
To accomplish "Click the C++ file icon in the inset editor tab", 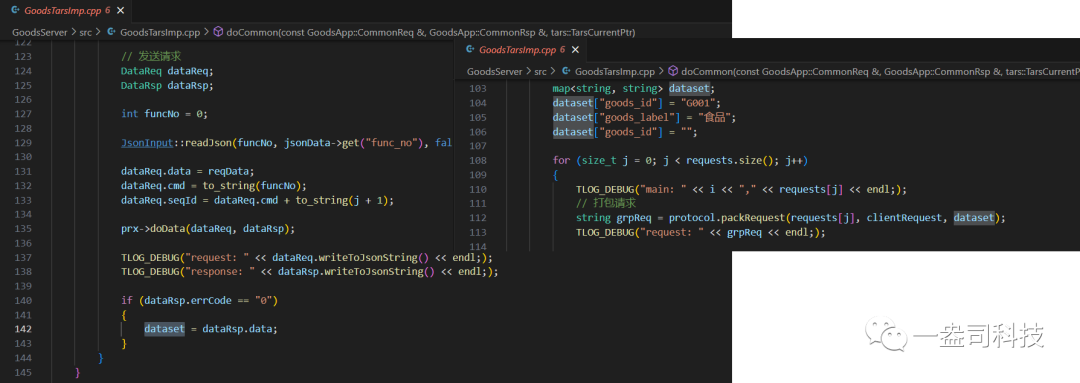I will click(470, 50).
